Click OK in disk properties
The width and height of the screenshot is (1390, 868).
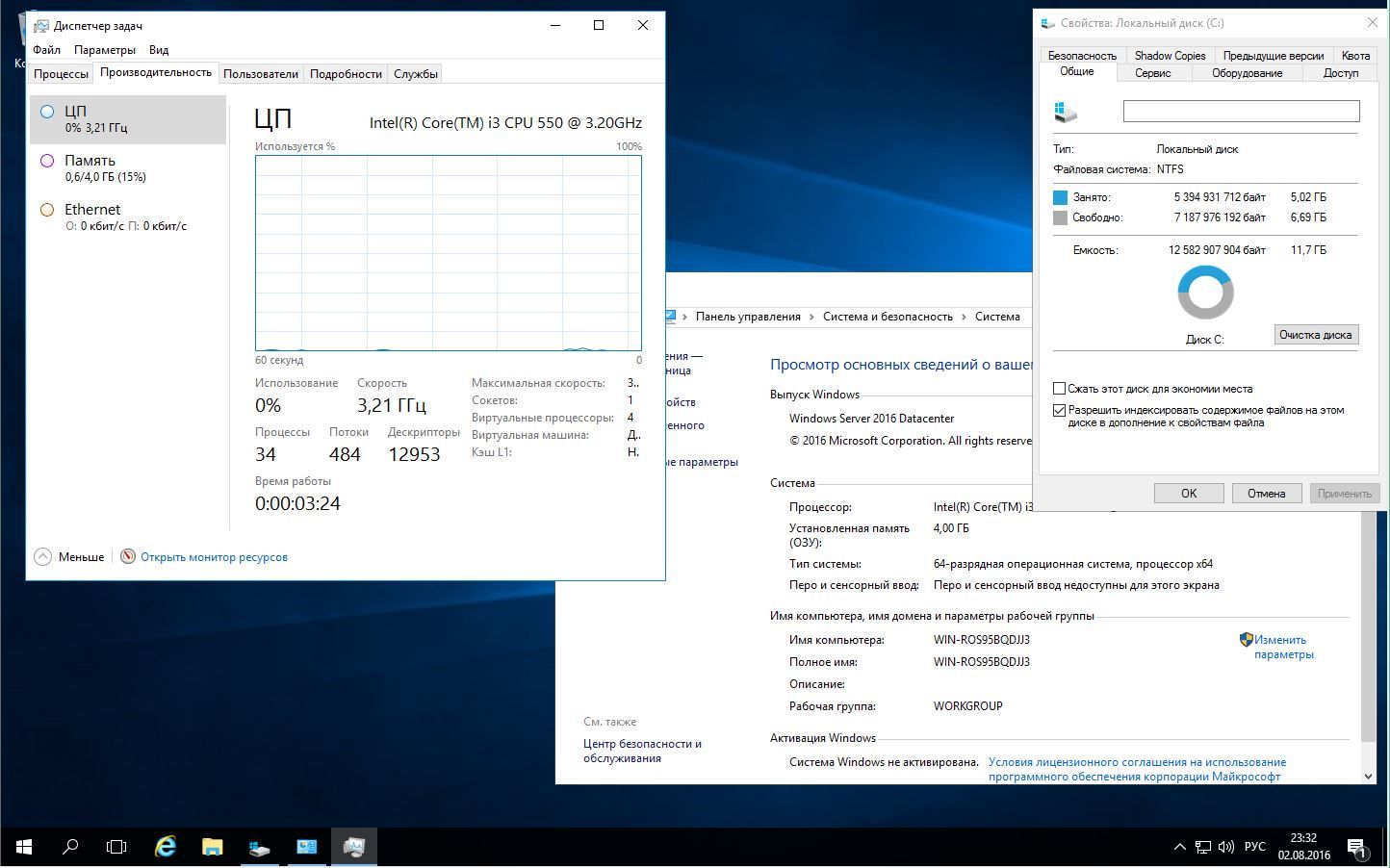click(1189, 494)
